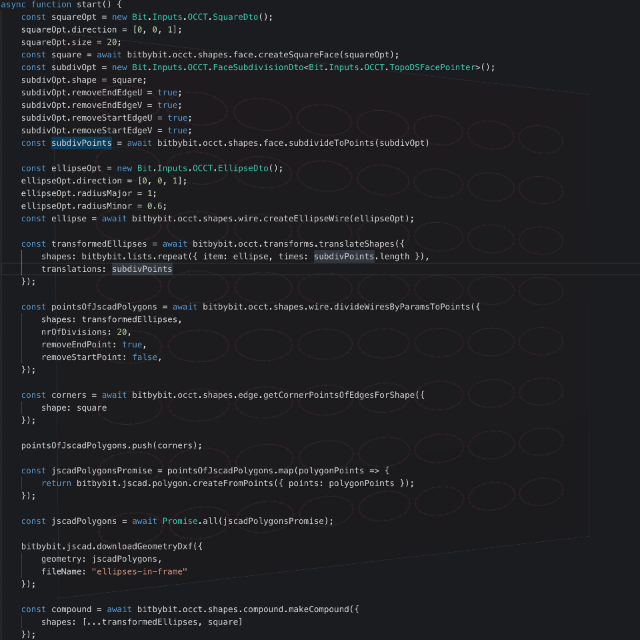The height and width of the screenshot is (640, 640).
Task: Click the line 'shape: square'
Action: 74,408
